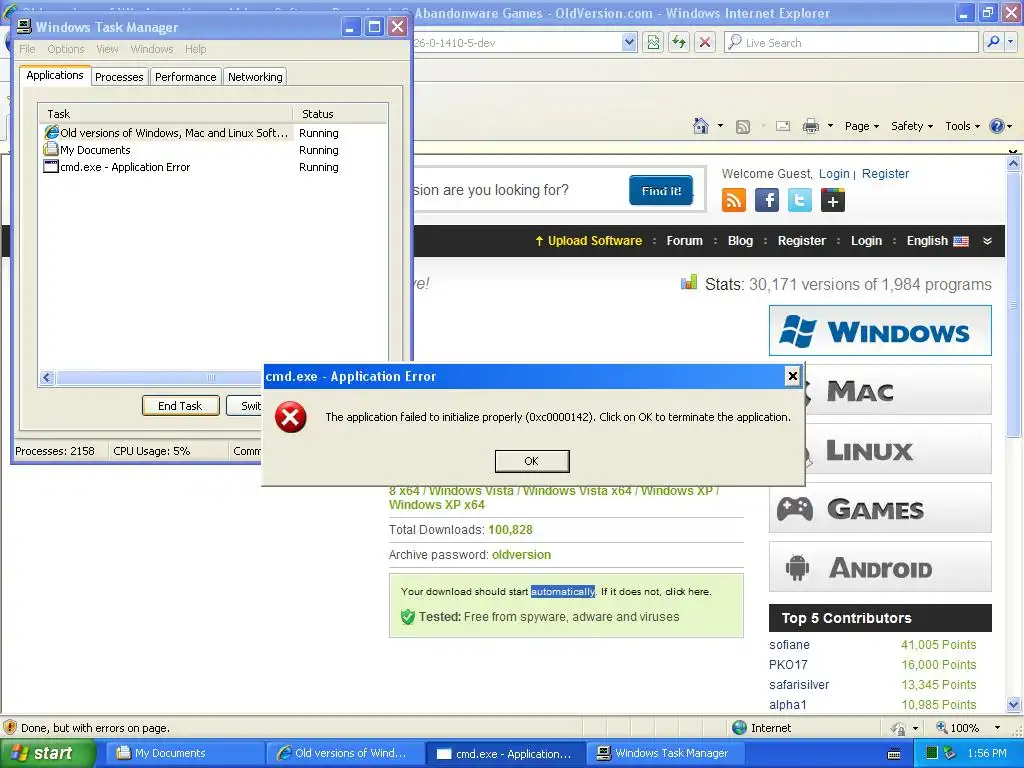The width and height of the screenshot is (1024, 768).
Task: Open the Performance tab in Task Manager
Action: [x=185, y=77]
